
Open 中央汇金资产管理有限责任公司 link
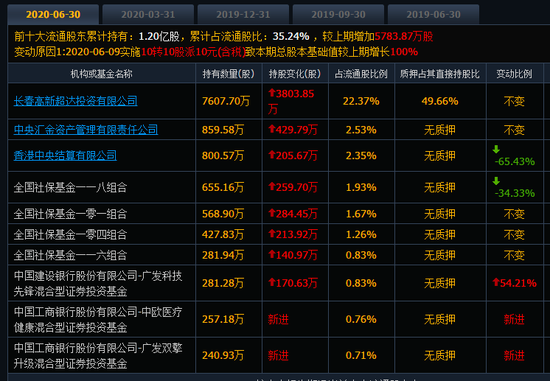[x=86, y=129]
